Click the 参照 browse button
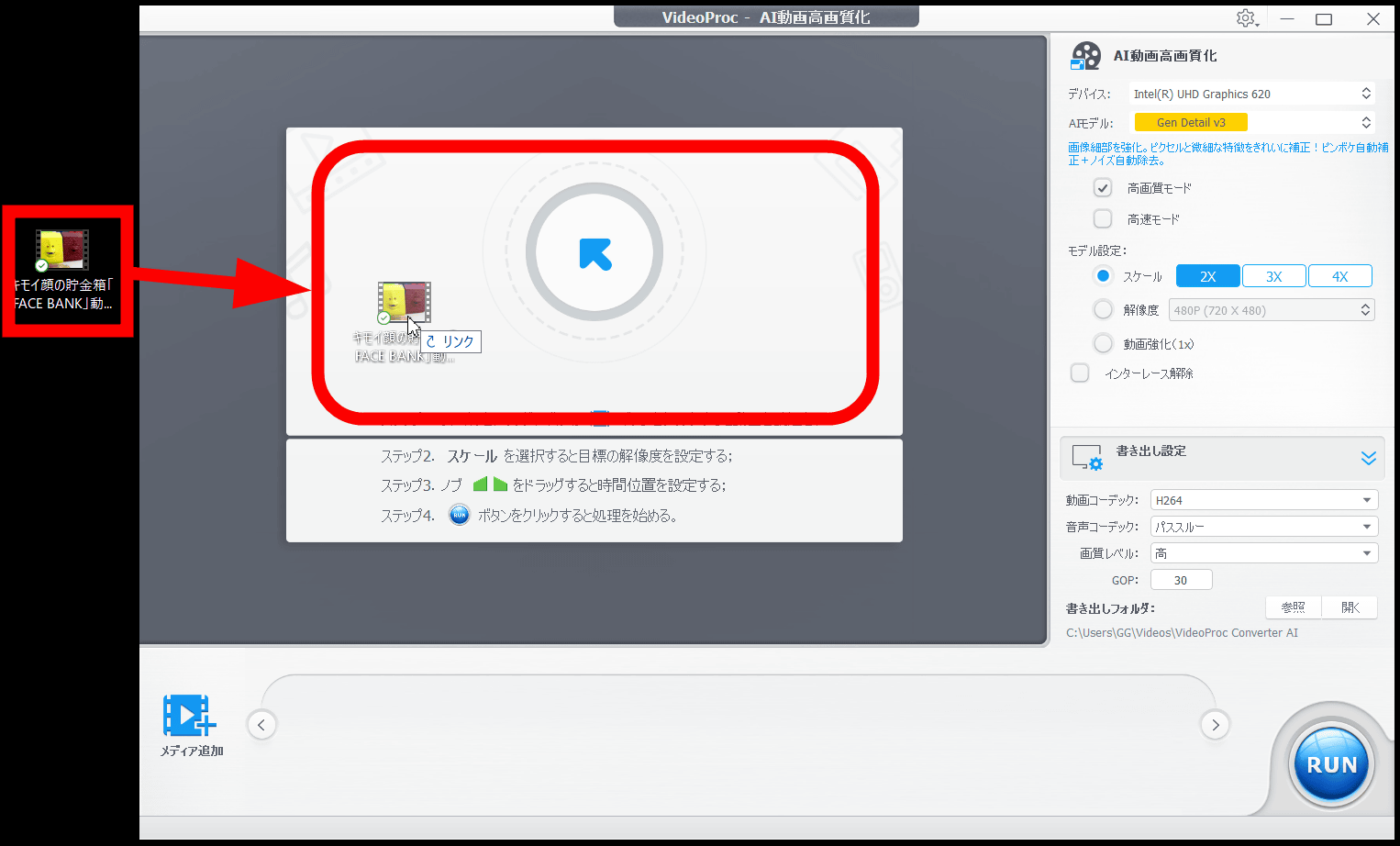 (1294, 607)
